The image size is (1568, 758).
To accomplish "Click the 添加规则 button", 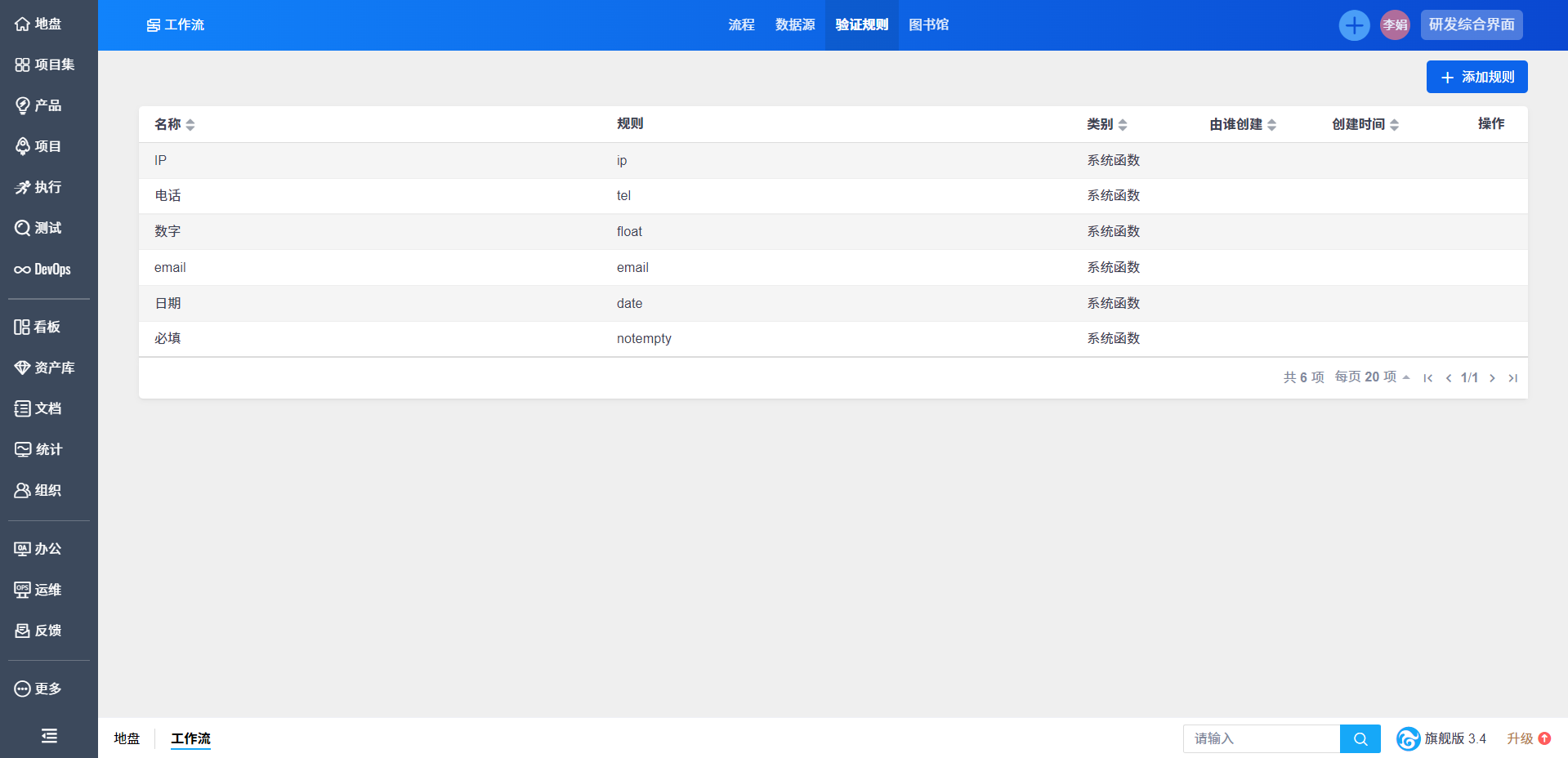I will point(1476,77).
